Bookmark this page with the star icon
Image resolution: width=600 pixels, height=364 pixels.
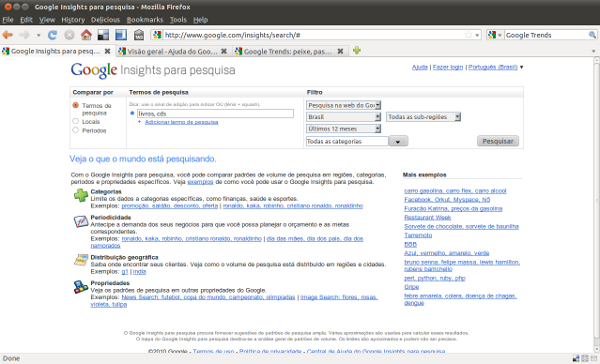point(468,35)
